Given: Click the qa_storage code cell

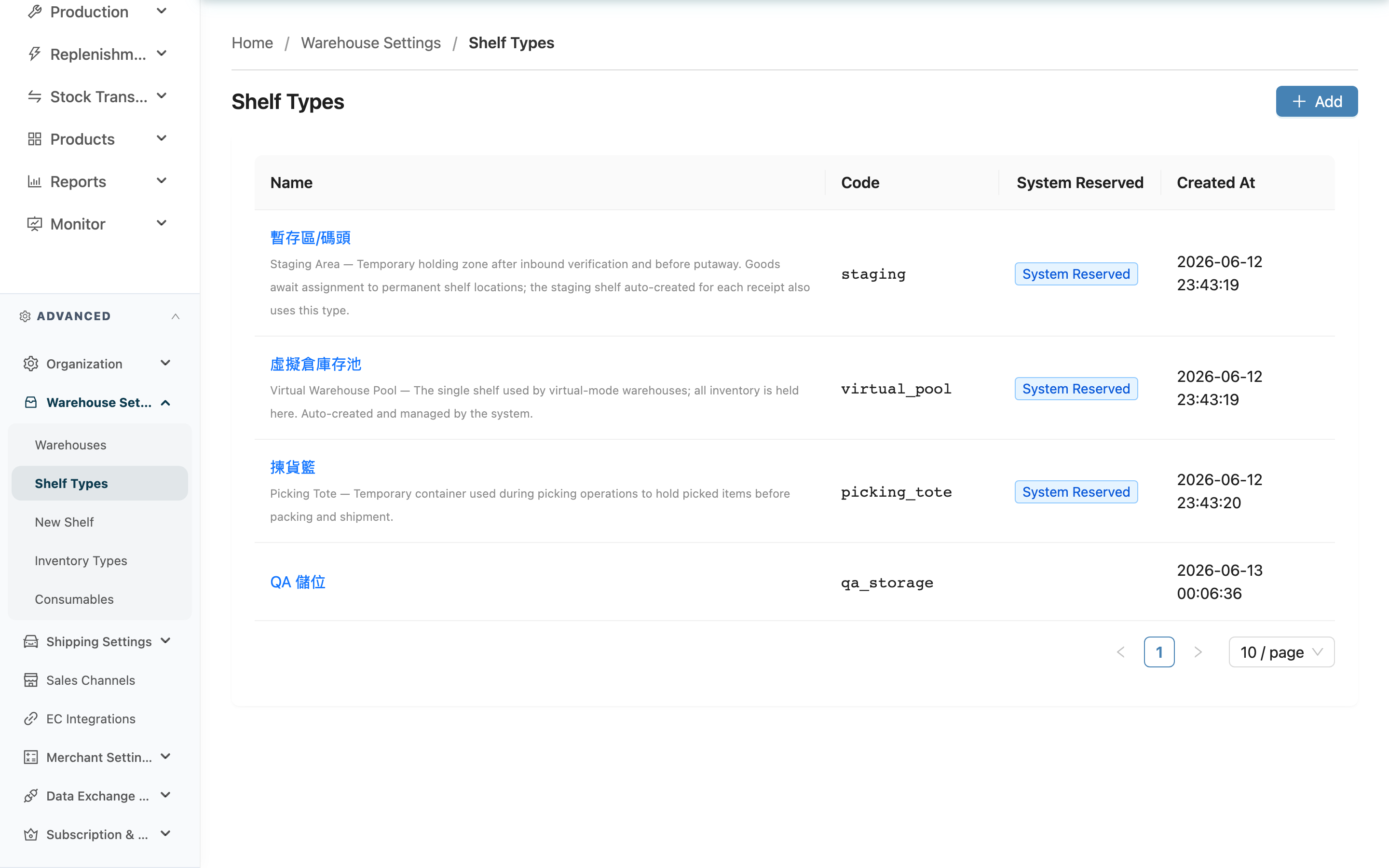Looking at the screenshot, I should pyautogui.click(x=887, y=583).
